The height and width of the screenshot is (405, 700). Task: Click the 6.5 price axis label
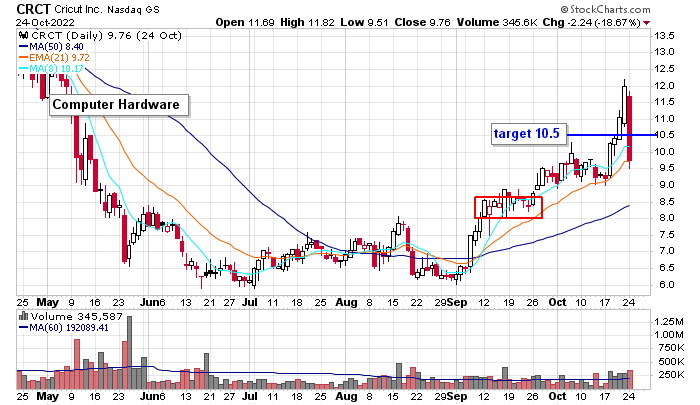(x=665, y=268)
